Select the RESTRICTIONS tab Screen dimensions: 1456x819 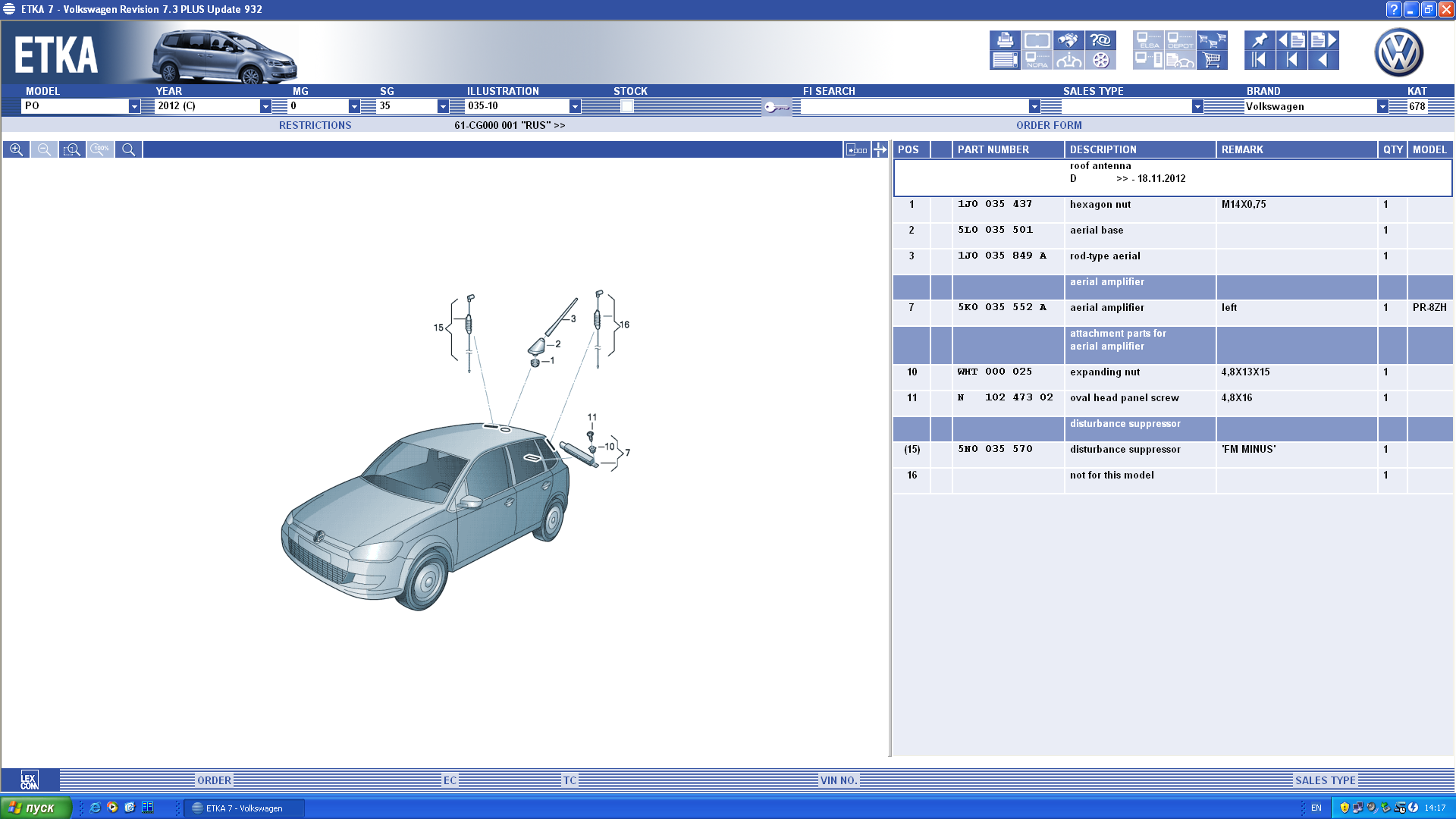(x=315, y=125)
